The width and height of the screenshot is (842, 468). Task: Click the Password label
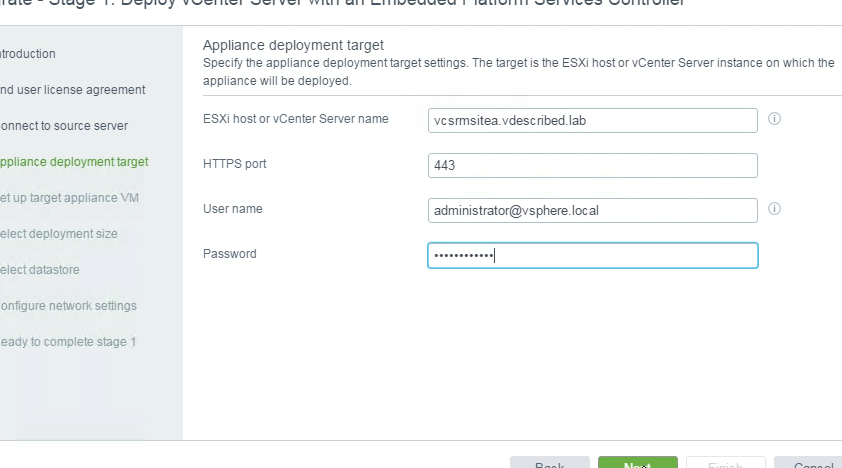pos(230,254)
